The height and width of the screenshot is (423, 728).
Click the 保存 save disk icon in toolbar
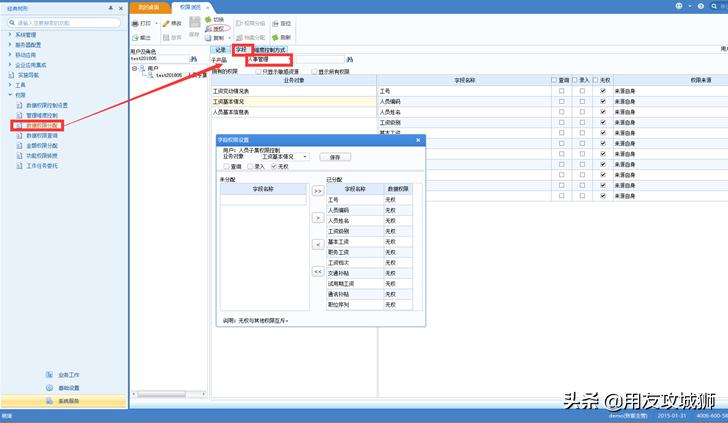(x=195, y=22)
